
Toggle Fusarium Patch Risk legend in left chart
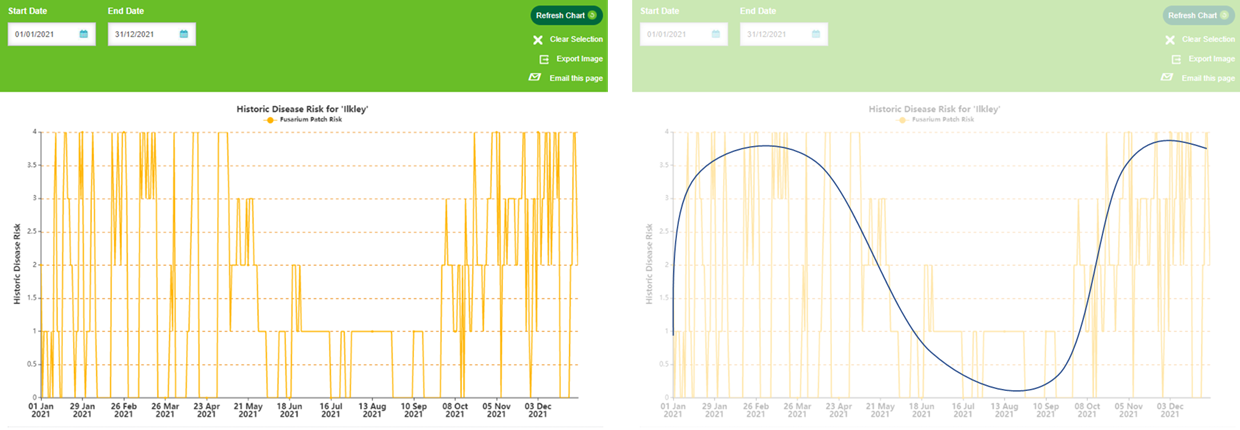303,119
